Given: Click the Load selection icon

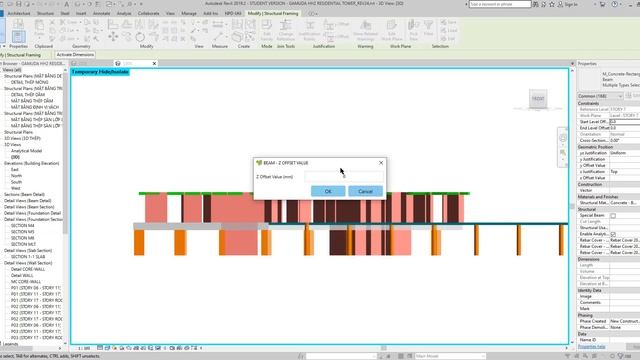Looking at the screenshot, I should click(x=449, y=30).
